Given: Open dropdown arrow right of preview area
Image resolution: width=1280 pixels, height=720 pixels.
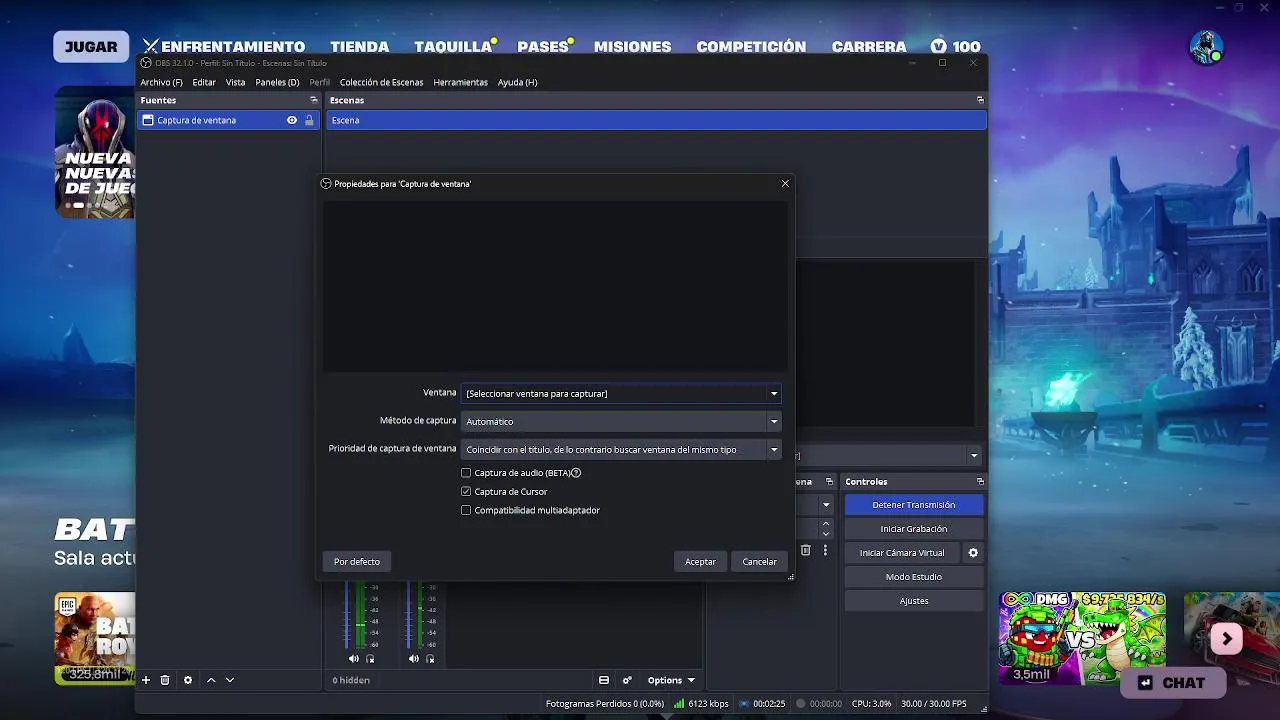Looking at the screenshot, I should tap(974, 456).
